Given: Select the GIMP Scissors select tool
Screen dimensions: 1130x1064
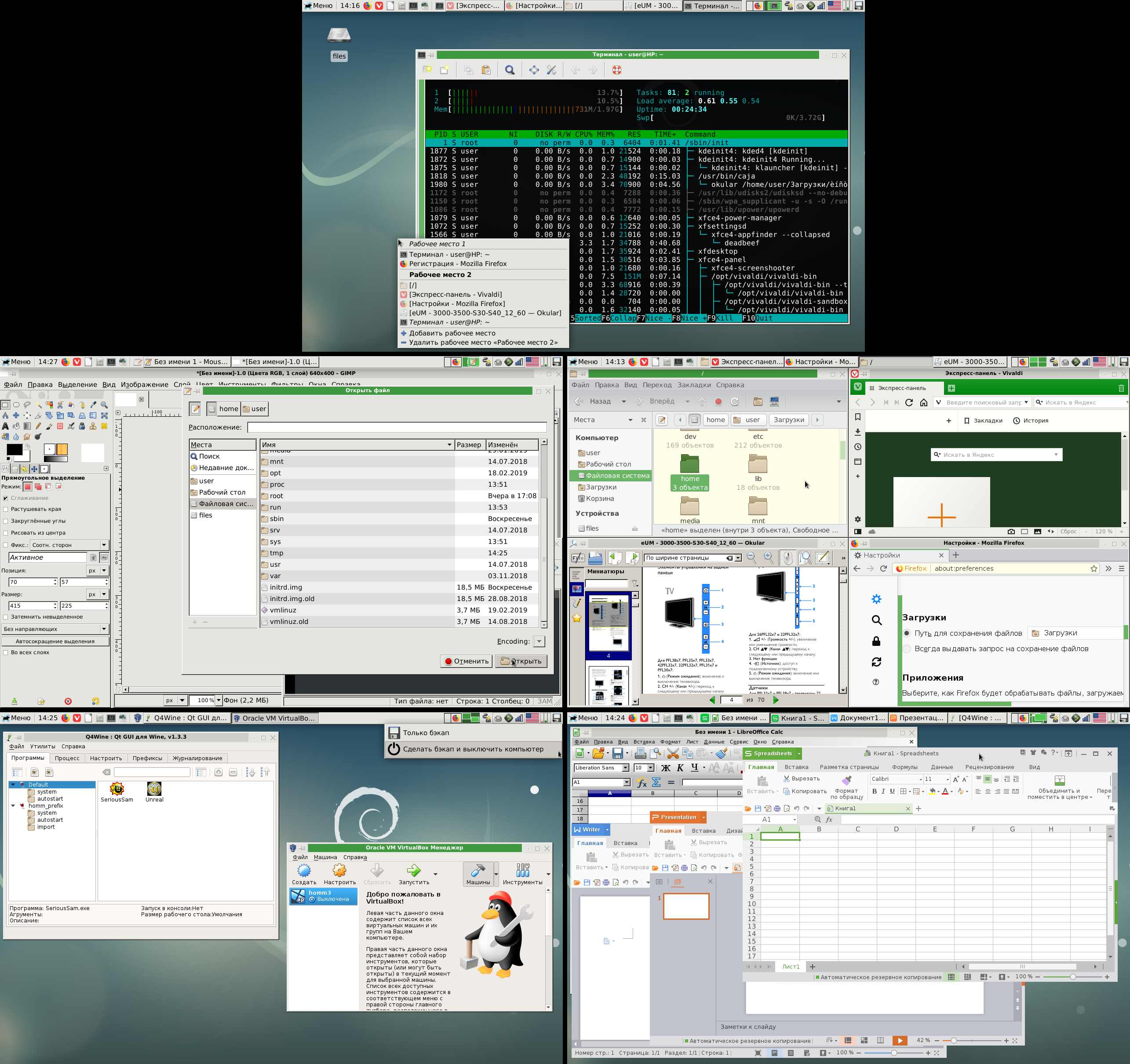Looking at the screenshot, I should 60,405.
